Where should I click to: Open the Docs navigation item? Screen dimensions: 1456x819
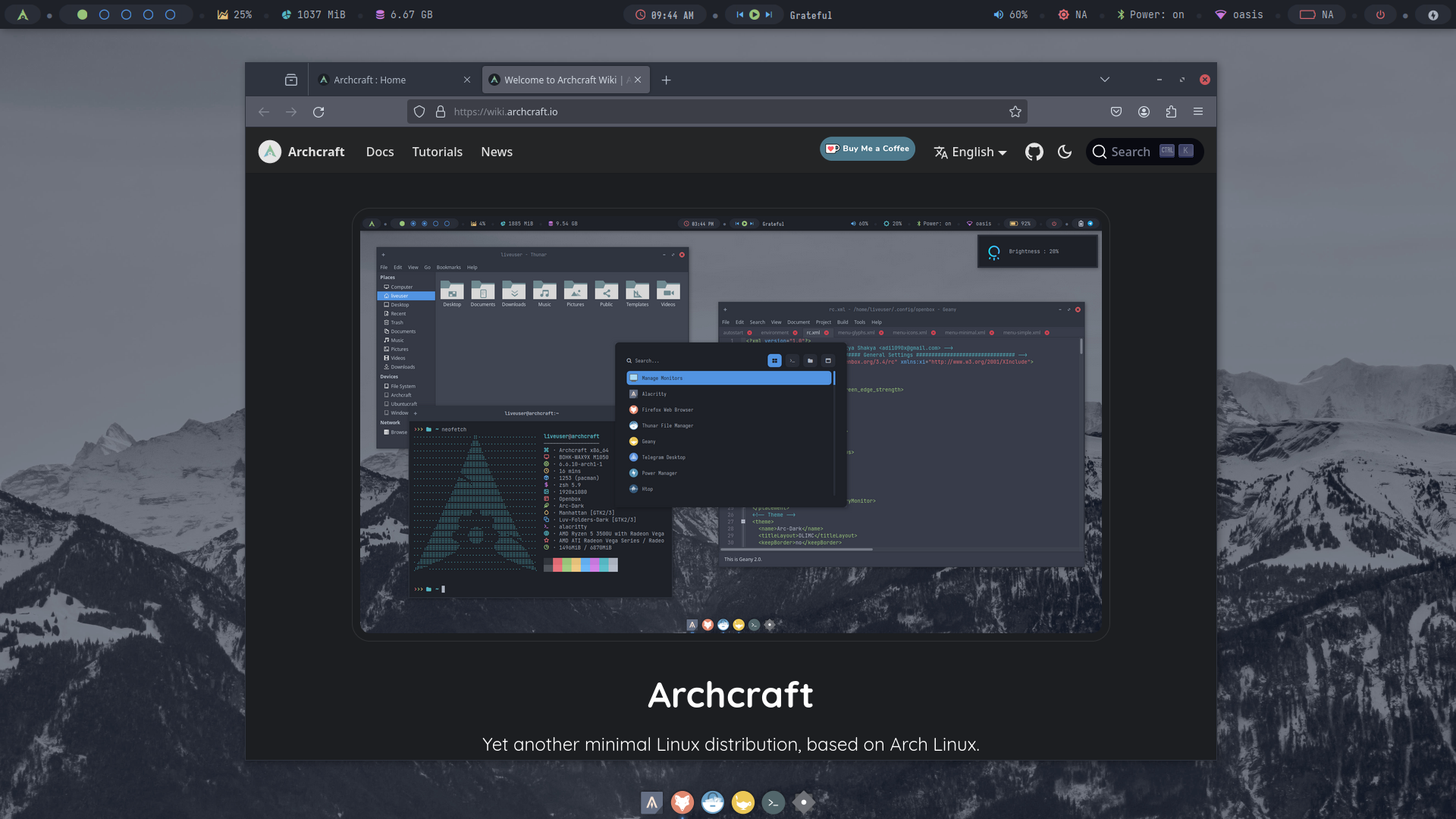point(380,152)
